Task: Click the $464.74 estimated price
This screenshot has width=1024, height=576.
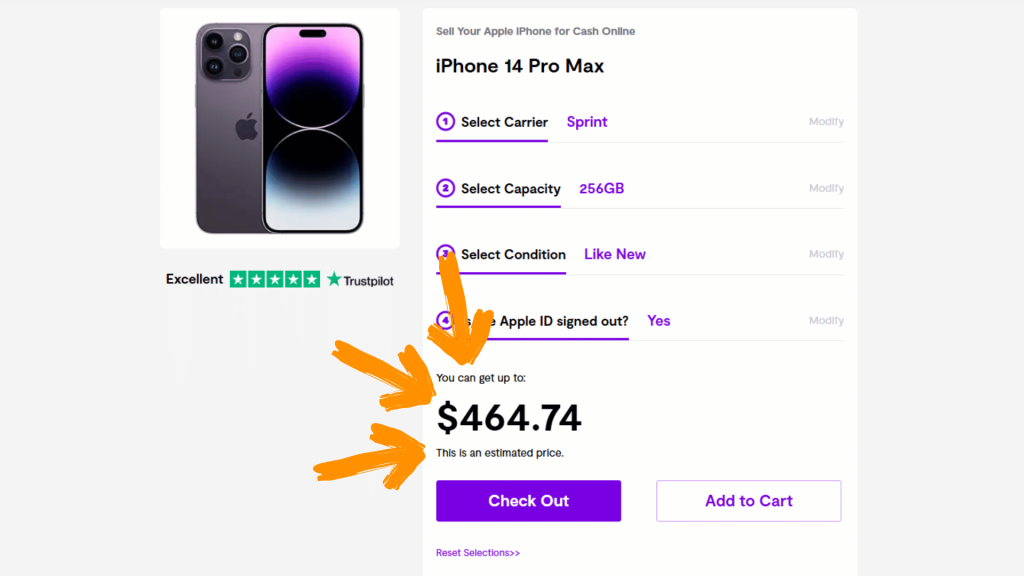Action: tap(509, 418)
